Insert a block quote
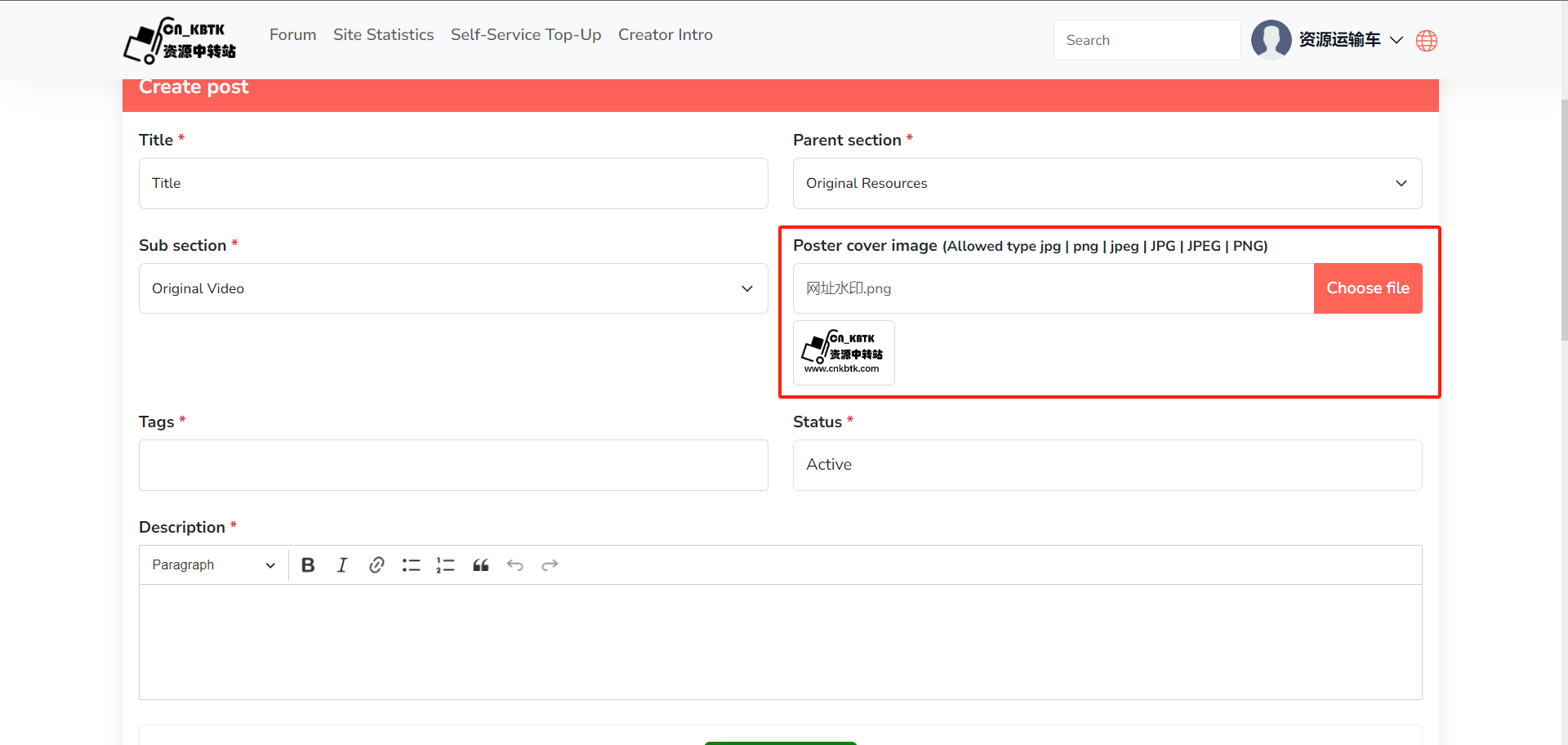The width and height of the screenshot is (1568, 745). pyautogui.click(x=480, y=565)
